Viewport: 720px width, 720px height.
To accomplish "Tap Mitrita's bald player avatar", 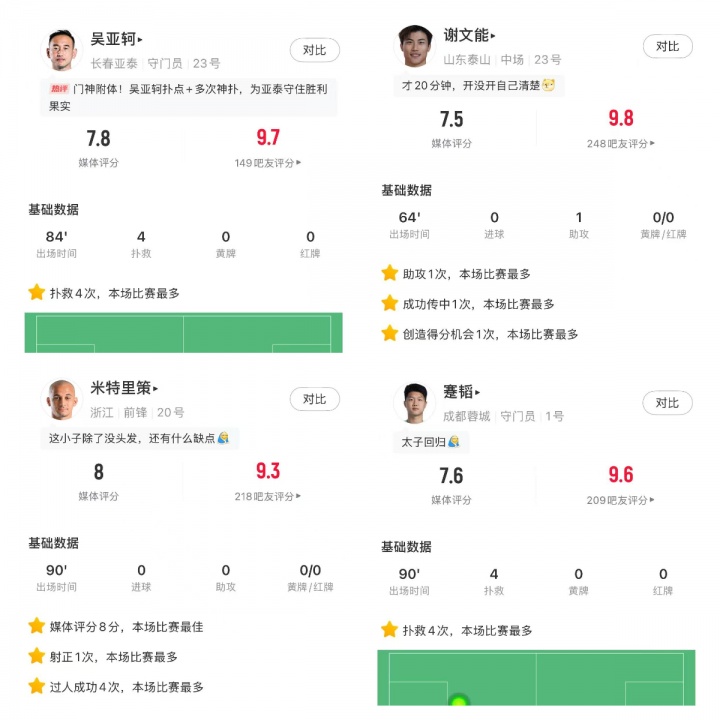I will pyautogui.click(x=61, y=400).
